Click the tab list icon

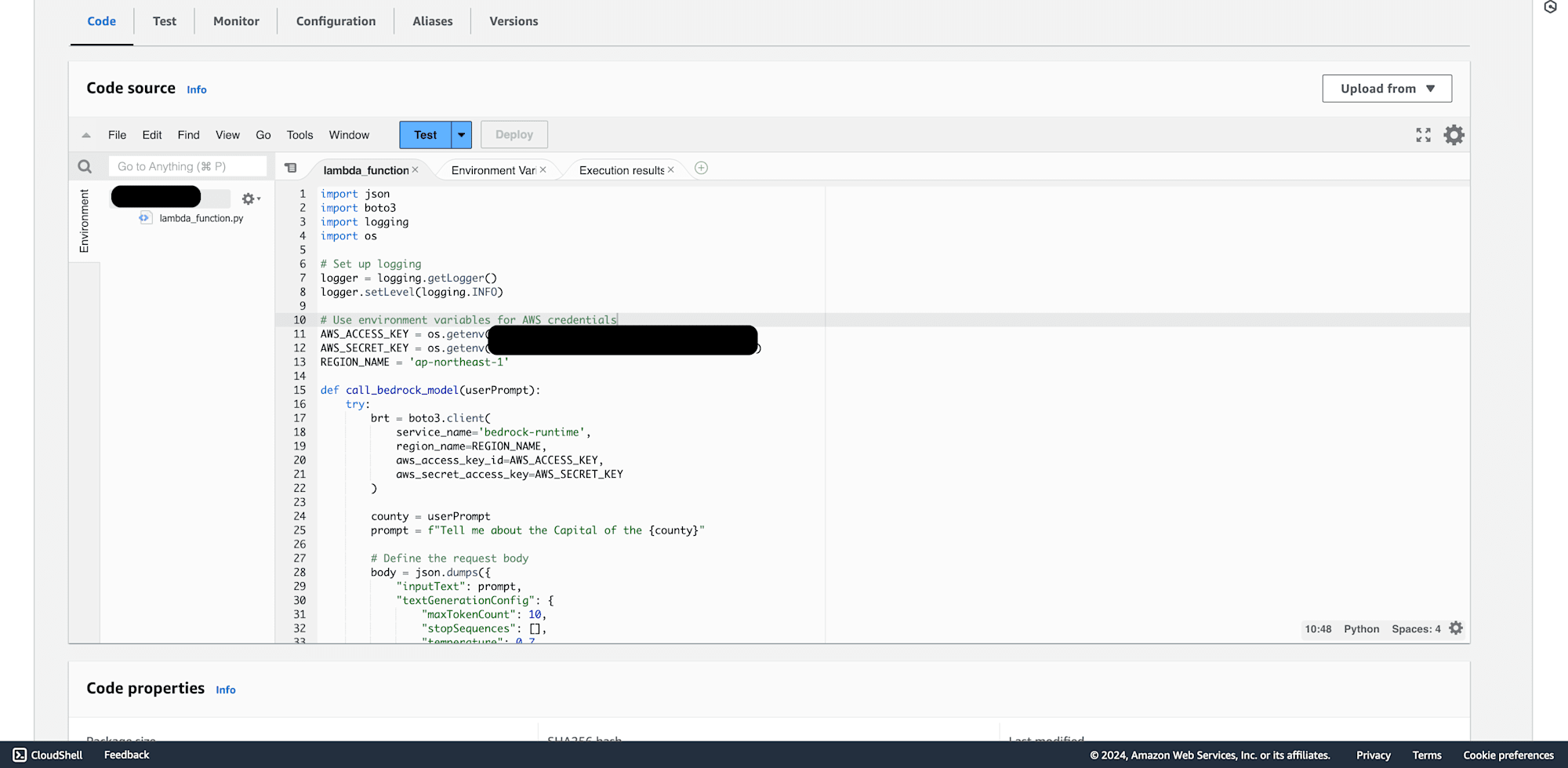291,168
